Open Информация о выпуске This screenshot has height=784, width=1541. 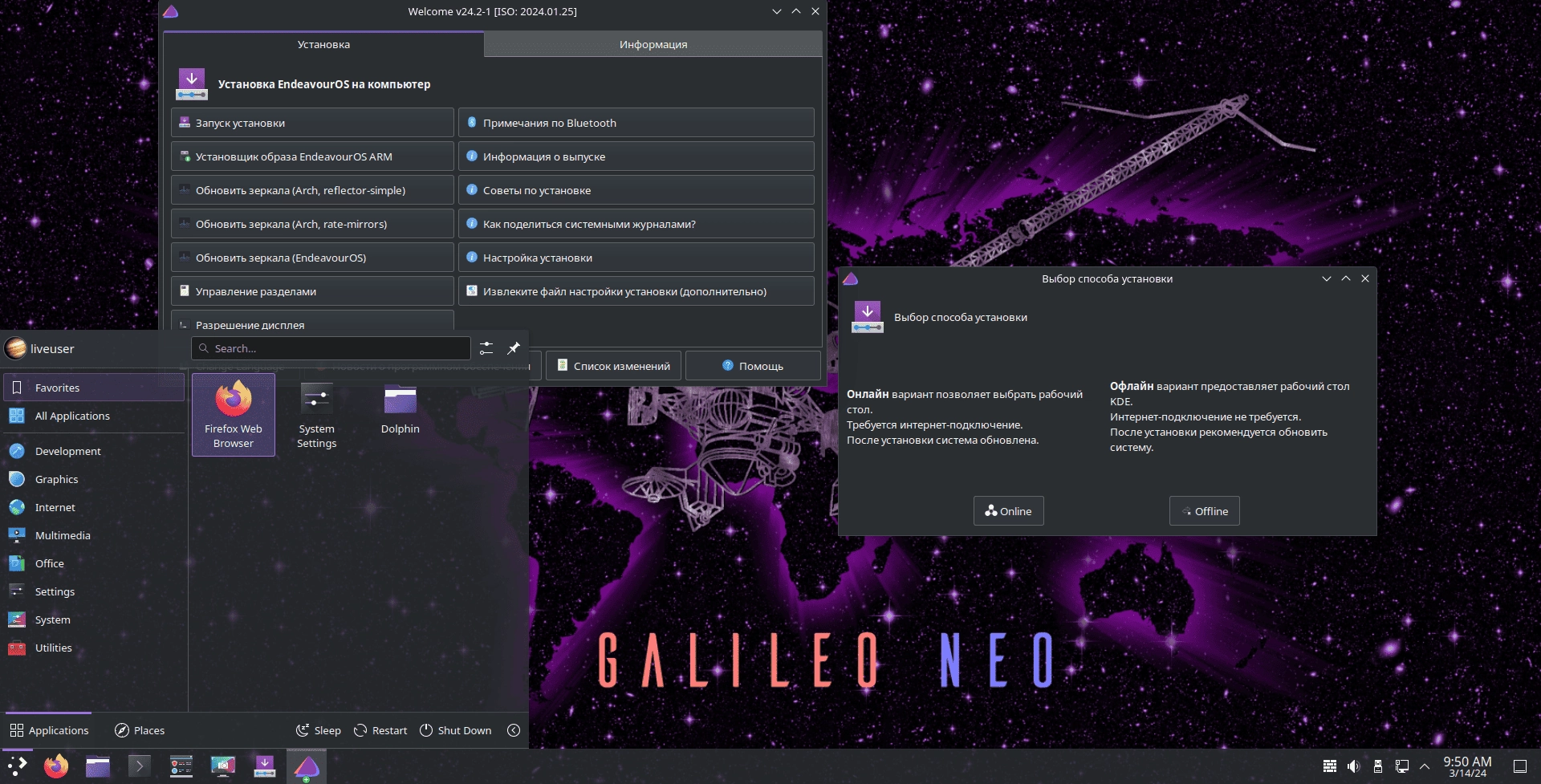point(636,156)
